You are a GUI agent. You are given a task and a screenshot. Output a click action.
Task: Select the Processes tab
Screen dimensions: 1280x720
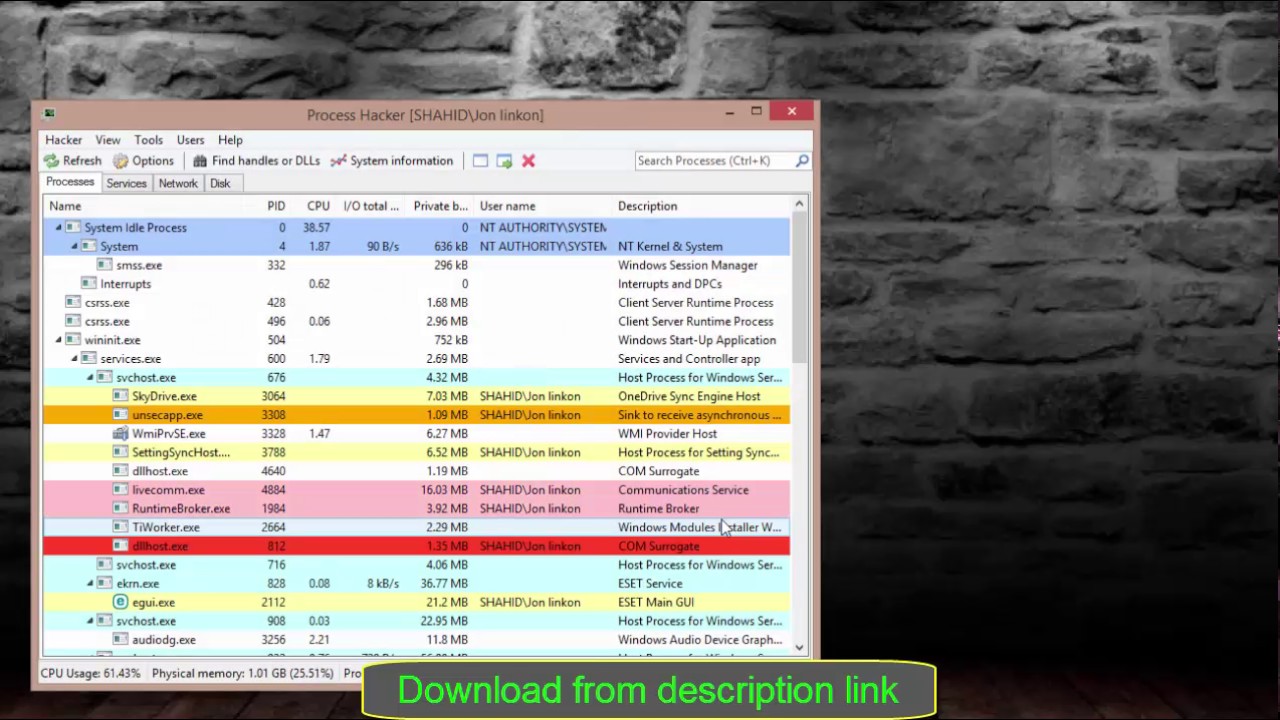pos(70,182)
